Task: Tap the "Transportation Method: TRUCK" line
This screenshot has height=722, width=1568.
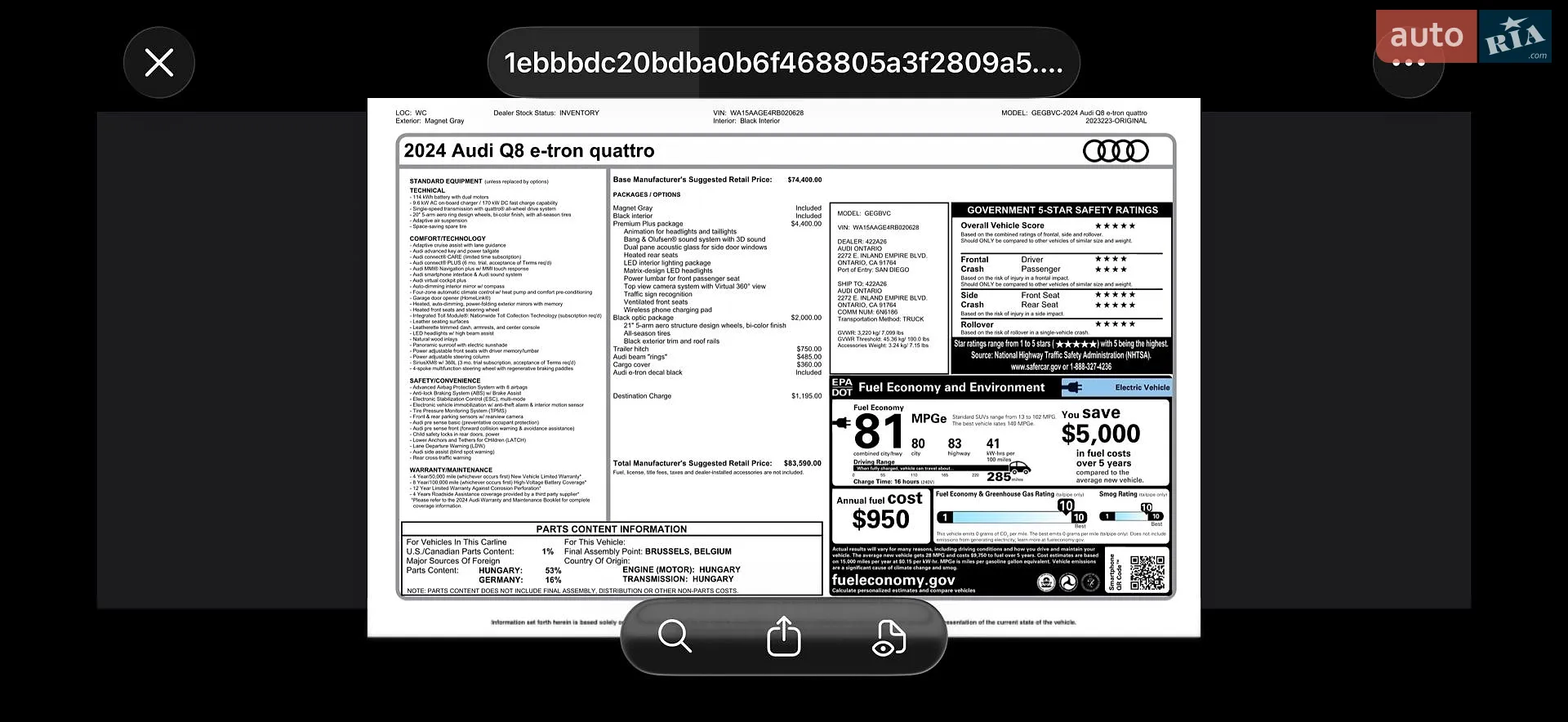Action: (880, 319)
